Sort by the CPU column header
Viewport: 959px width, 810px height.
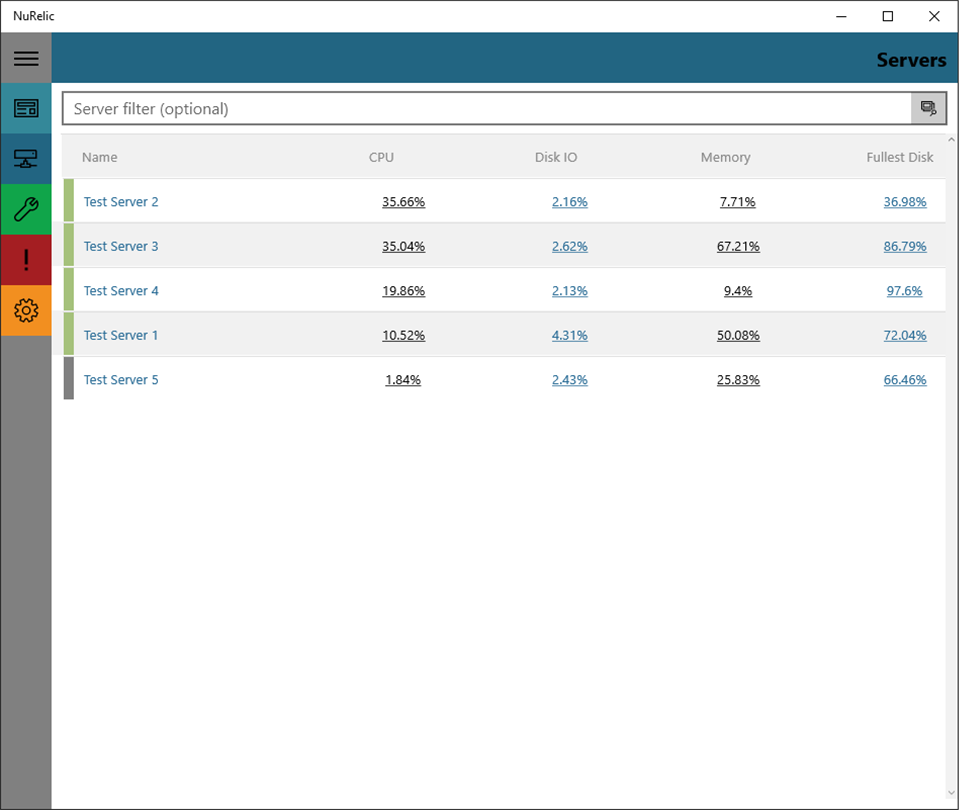[x=381, y=157]
